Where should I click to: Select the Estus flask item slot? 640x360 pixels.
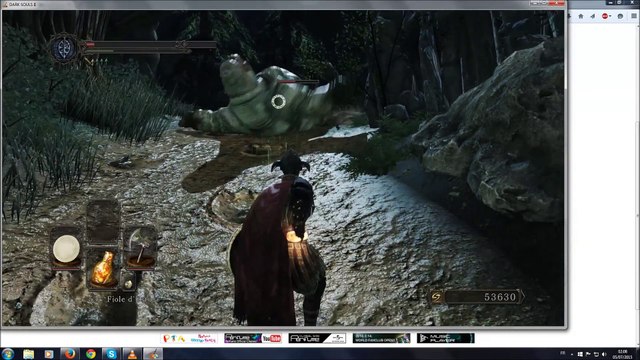tap(102, 268)
